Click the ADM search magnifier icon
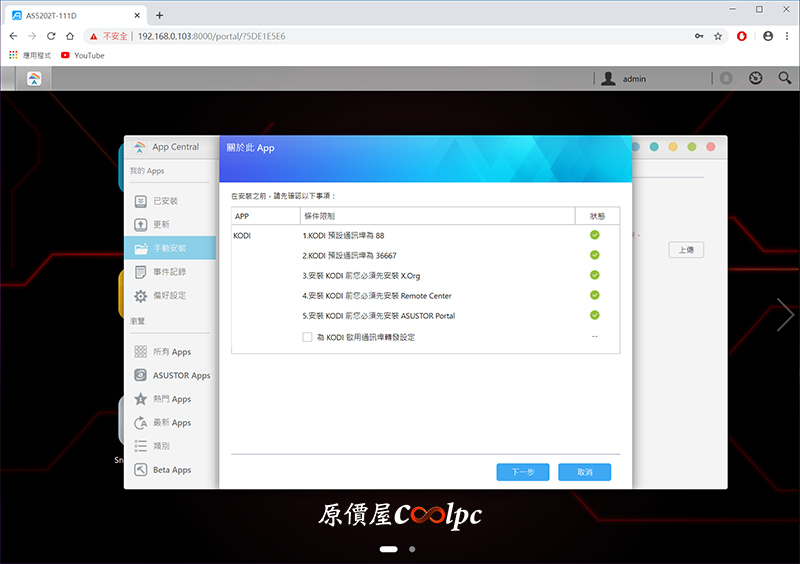Image resolution: width=800 pixels, height=564 pixels. click(785, 78)
